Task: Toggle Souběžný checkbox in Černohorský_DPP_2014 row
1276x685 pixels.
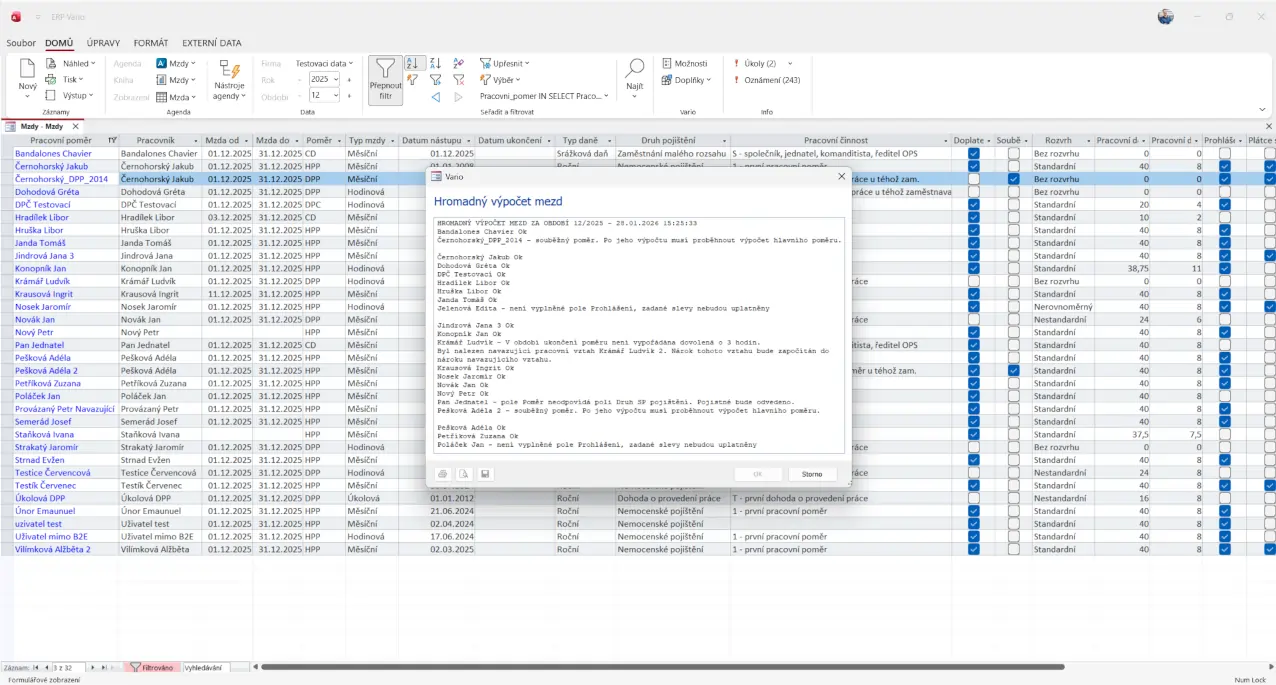Action: 1014,179
